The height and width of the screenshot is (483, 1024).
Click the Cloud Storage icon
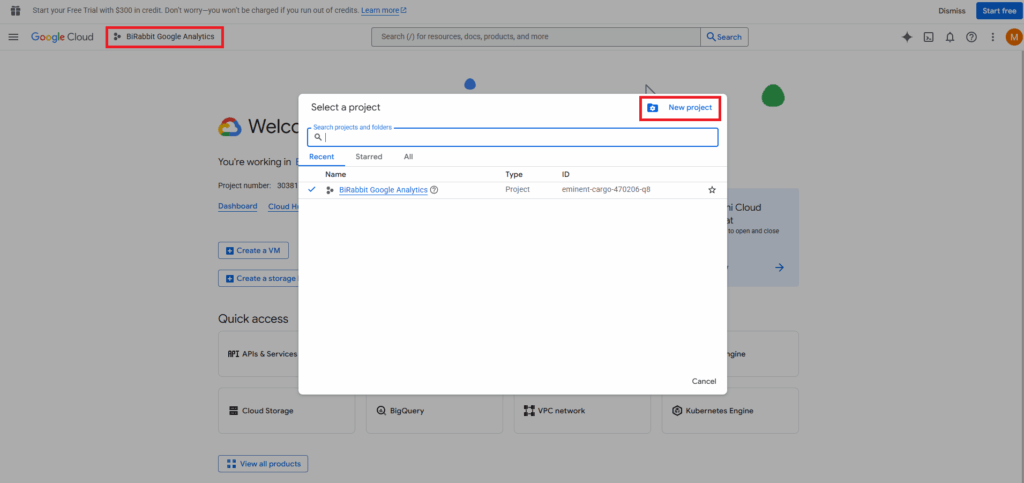233,411
